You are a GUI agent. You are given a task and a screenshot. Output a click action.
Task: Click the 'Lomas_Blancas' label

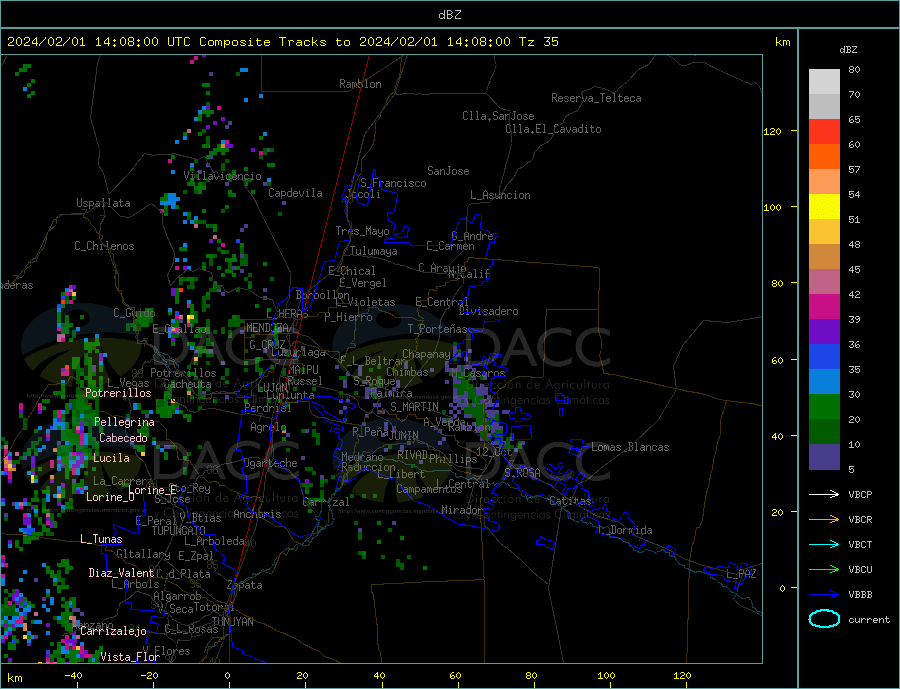point(630,447)
